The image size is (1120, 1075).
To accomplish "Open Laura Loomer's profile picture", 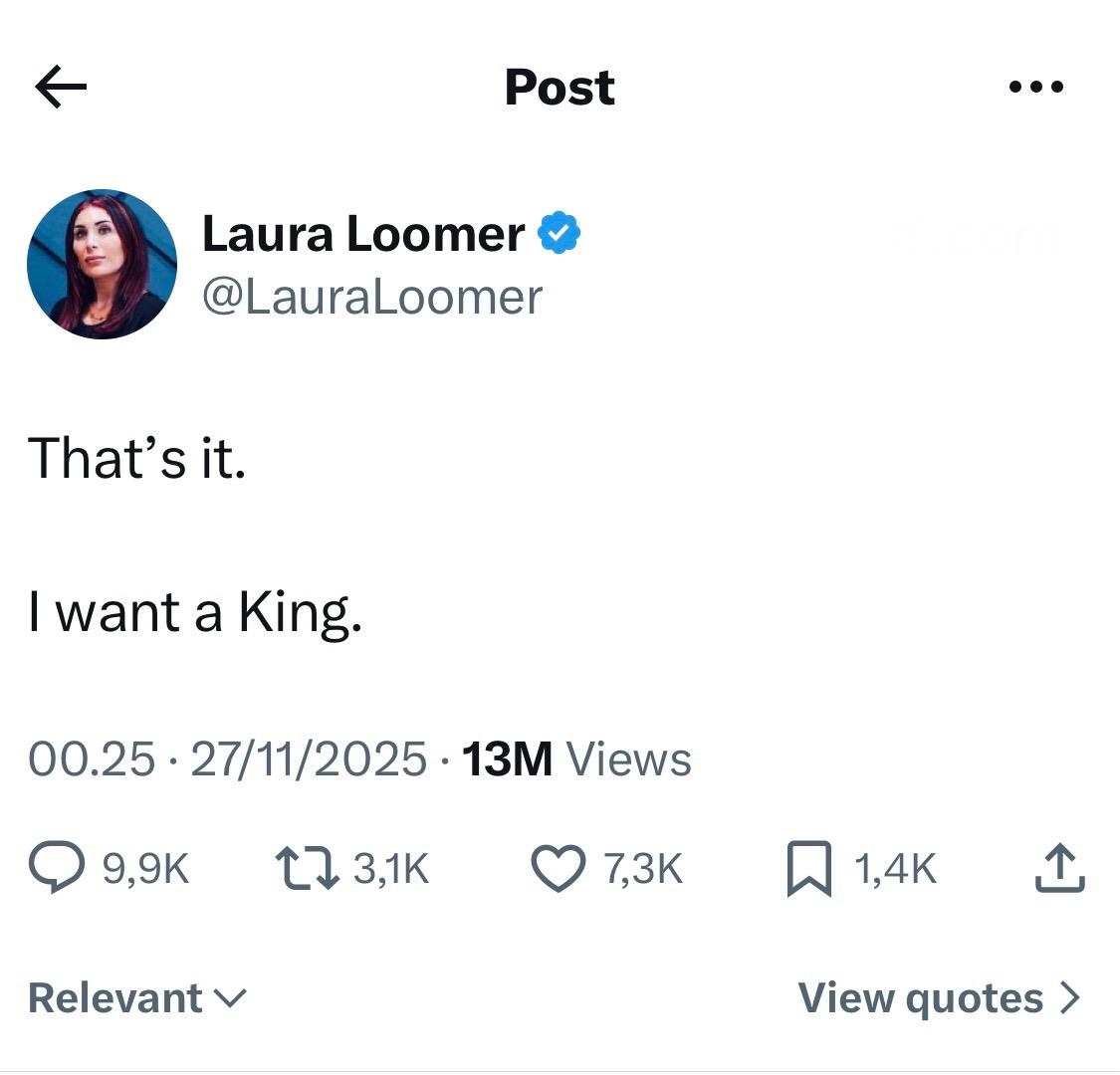I will (x=102, y=264).
